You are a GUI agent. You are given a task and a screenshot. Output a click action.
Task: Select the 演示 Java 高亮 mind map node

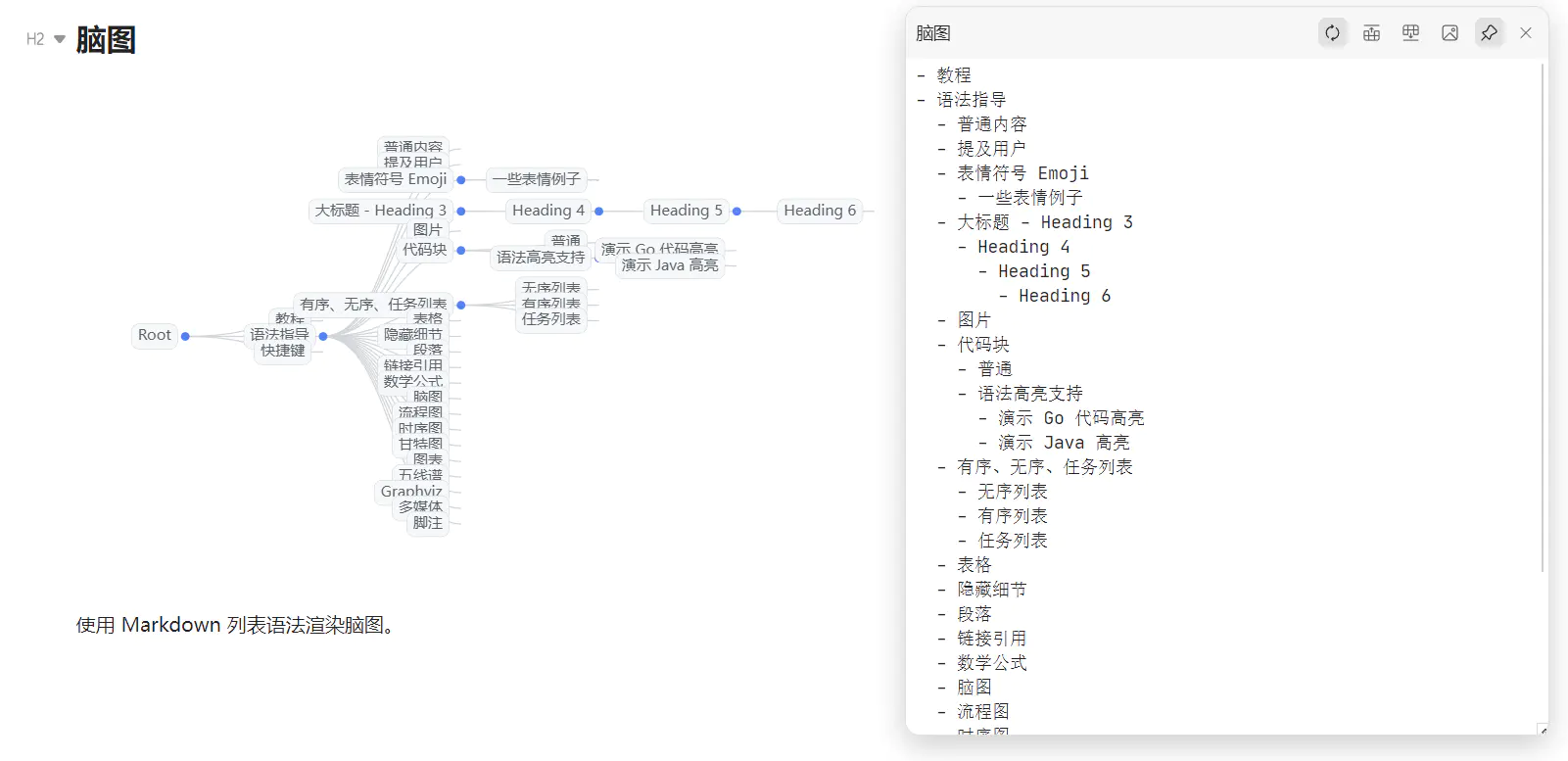pos(670,265)
